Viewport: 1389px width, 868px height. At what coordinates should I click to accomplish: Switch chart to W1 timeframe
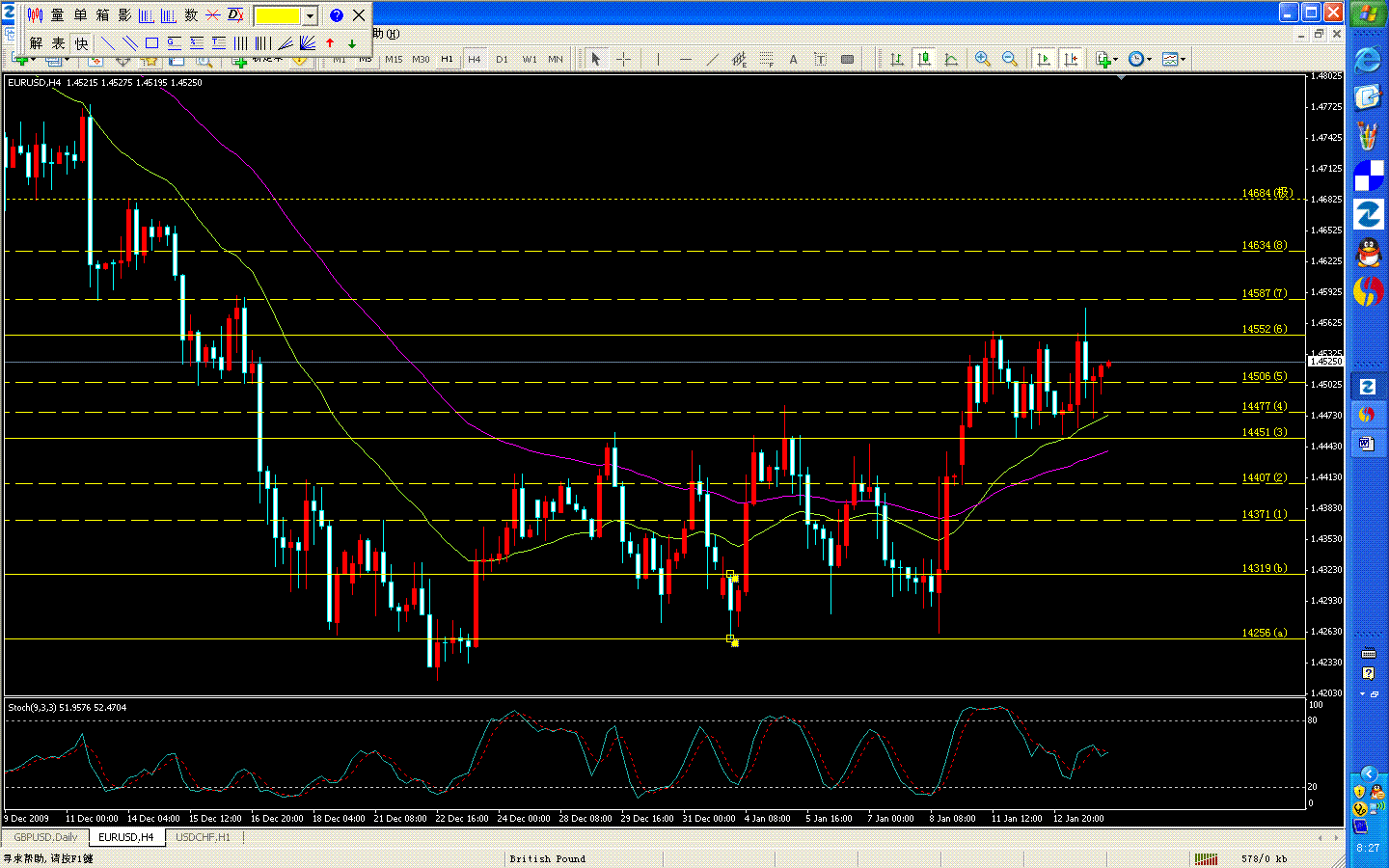pyautogui.click(x=530, y=60)
